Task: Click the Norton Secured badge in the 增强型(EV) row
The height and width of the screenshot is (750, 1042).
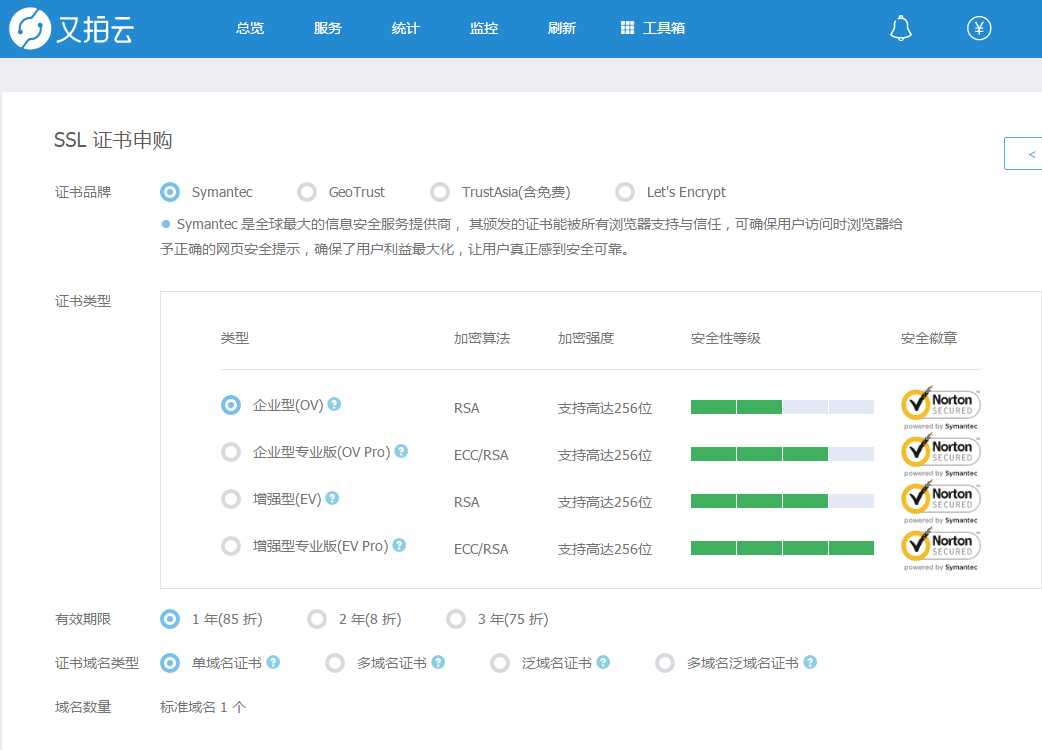Action: (x=940, y=502)
